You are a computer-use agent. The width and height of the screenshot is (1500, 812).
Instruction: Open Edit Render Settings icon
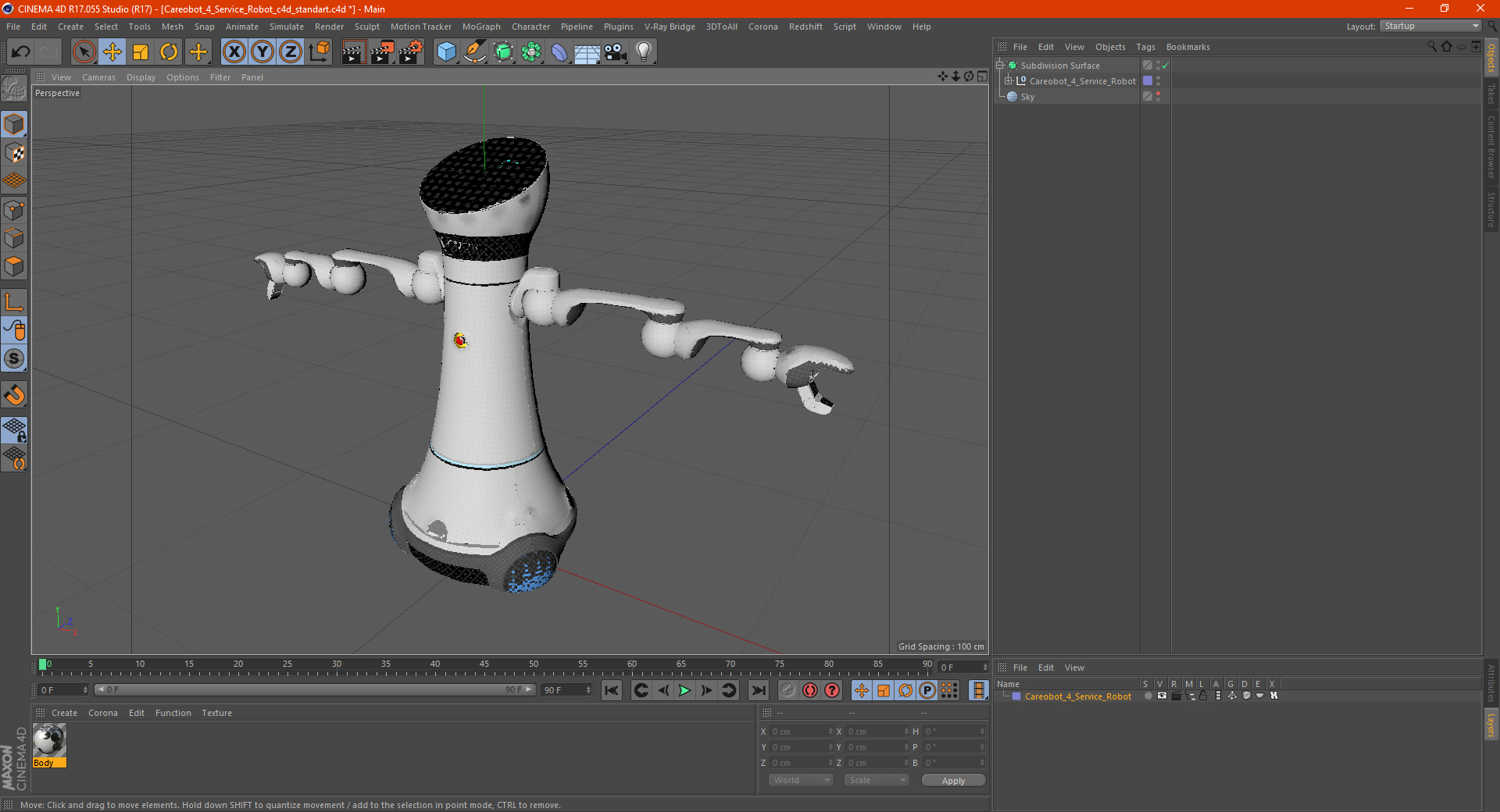[411, 52]
